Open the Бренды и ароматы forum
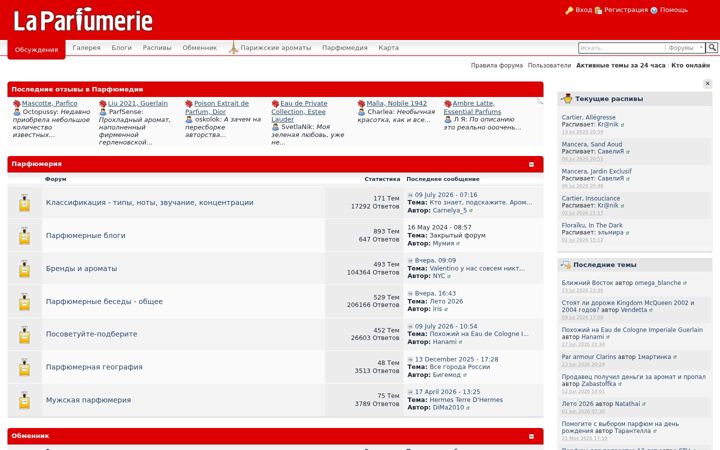This screenshot has height=450, width=720. (x=81, y=269)
